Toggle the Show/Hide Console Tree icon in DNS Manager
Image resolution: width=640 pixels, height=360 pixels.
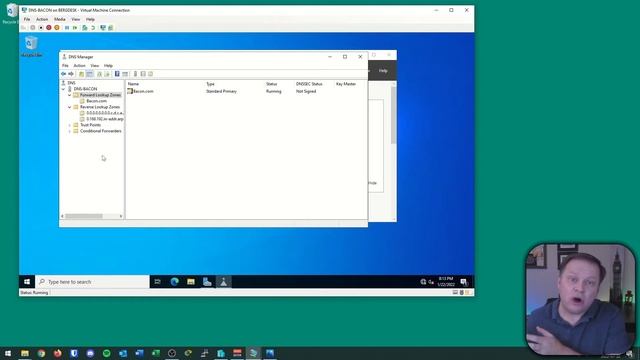point(90,74)
